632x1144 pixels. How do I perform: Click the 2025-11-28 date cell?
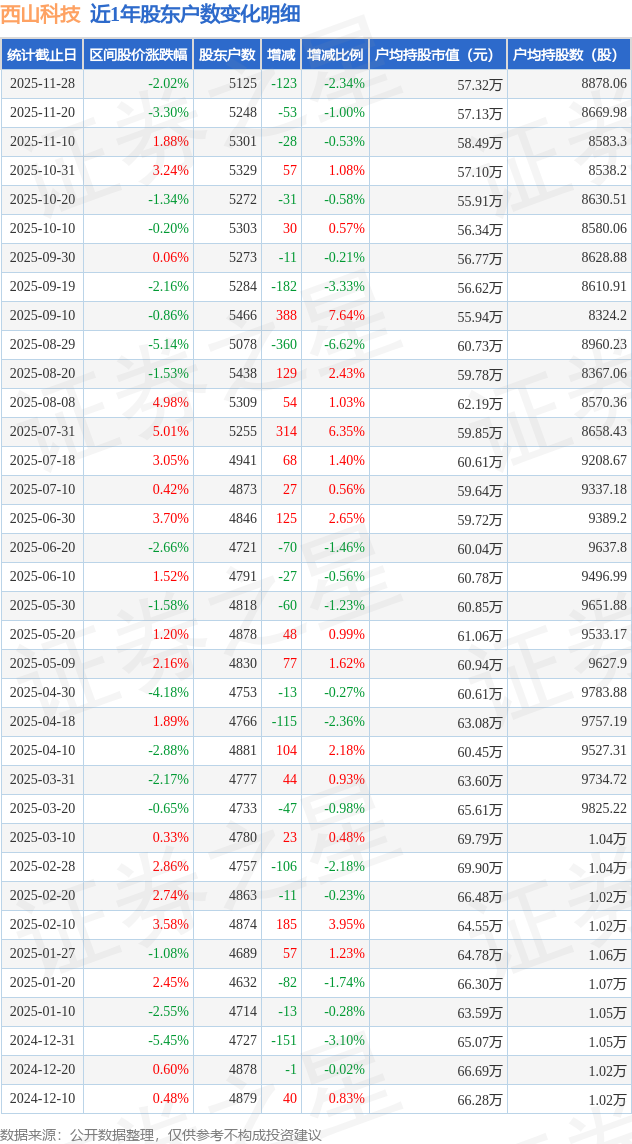pos(42,84)
